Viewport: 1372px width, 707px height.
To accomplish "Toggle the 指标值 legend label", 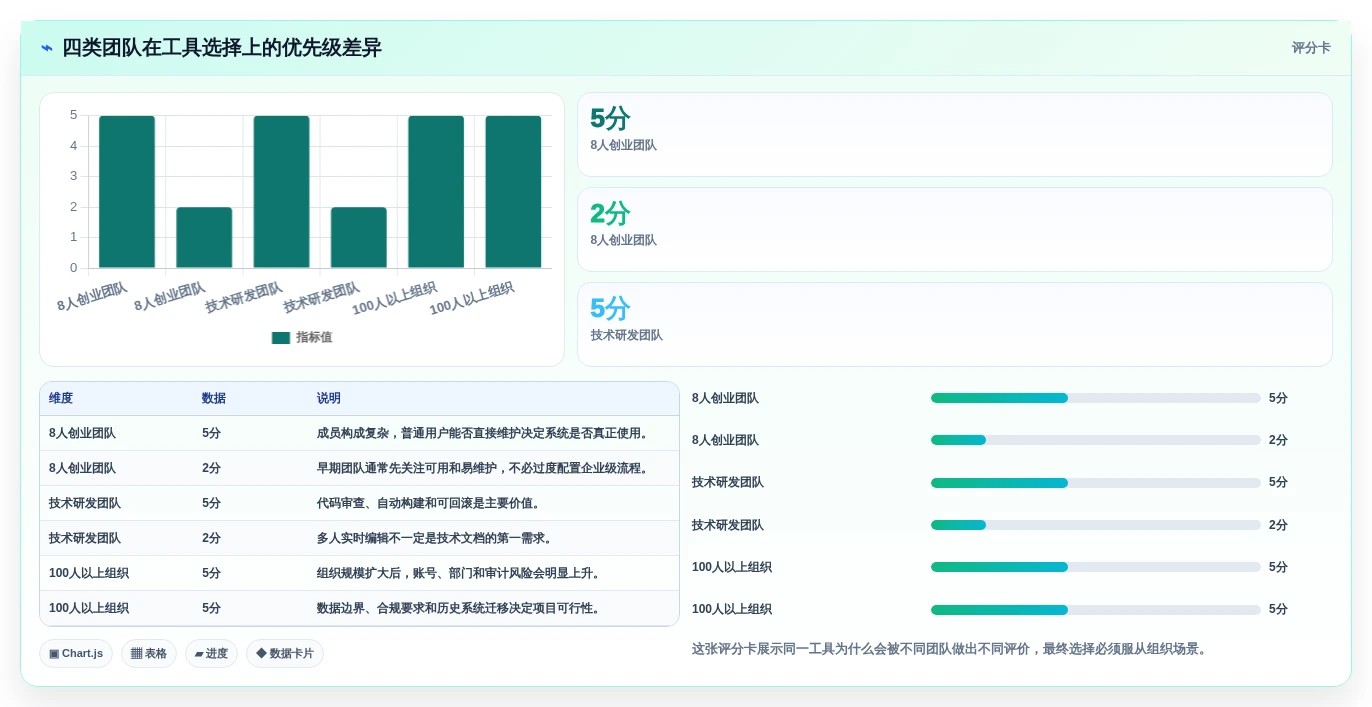I will [x=314, y=338].
